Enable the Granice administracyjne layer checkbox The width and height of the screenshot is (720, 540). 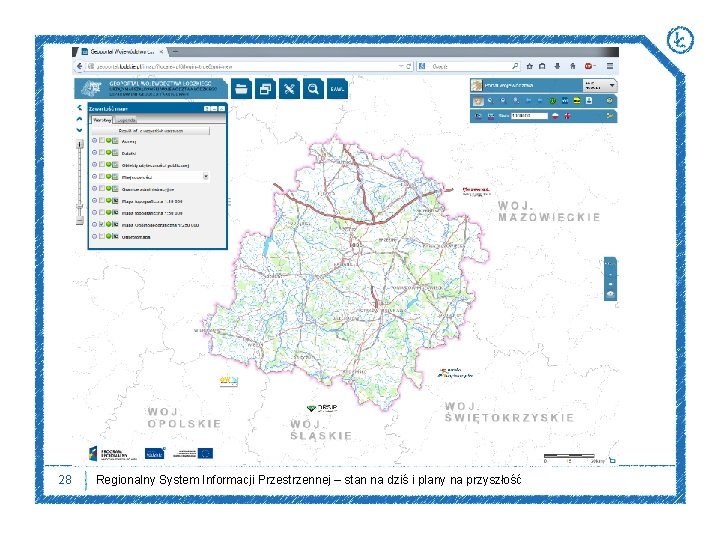(101, 188)
